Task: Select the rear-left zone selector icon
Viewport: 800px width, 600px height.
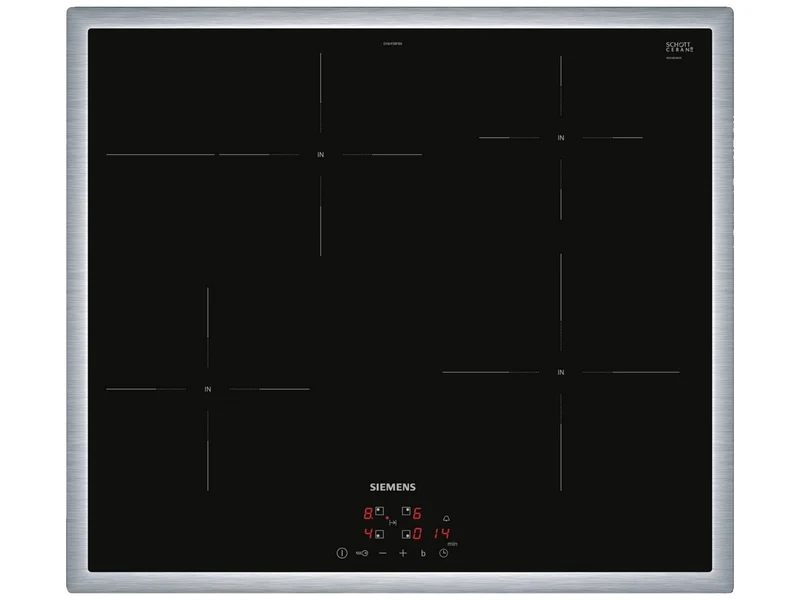Action: pos(380,511)
